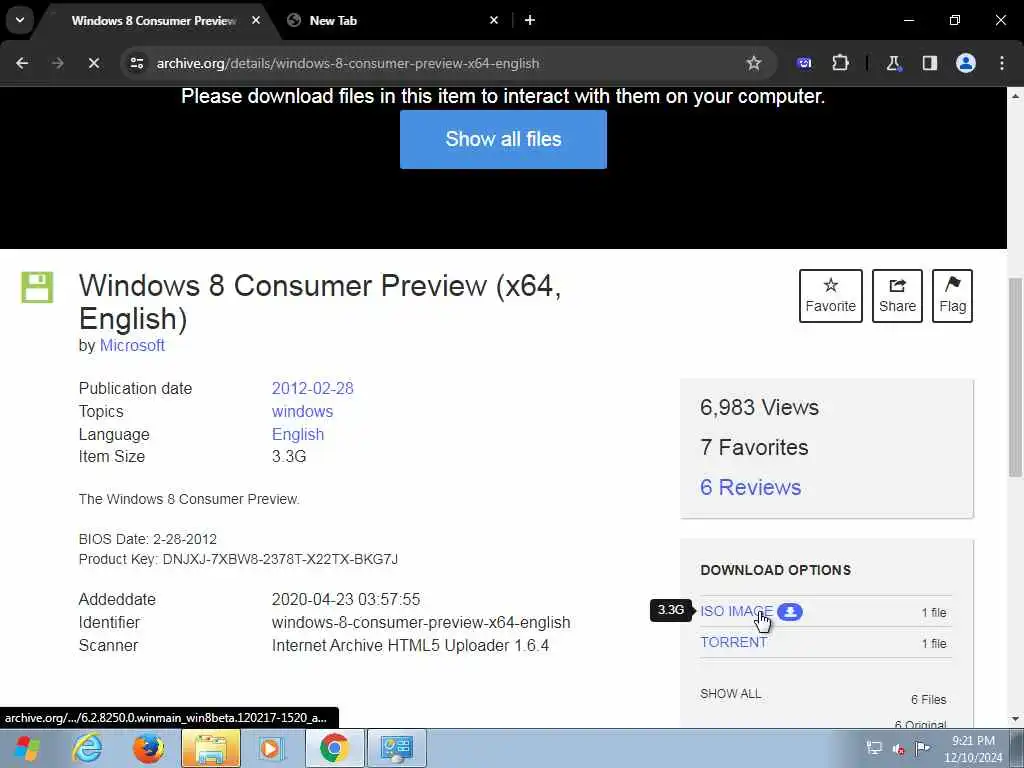Open publication date 2012-02-28 link

(x=312, y=388)
